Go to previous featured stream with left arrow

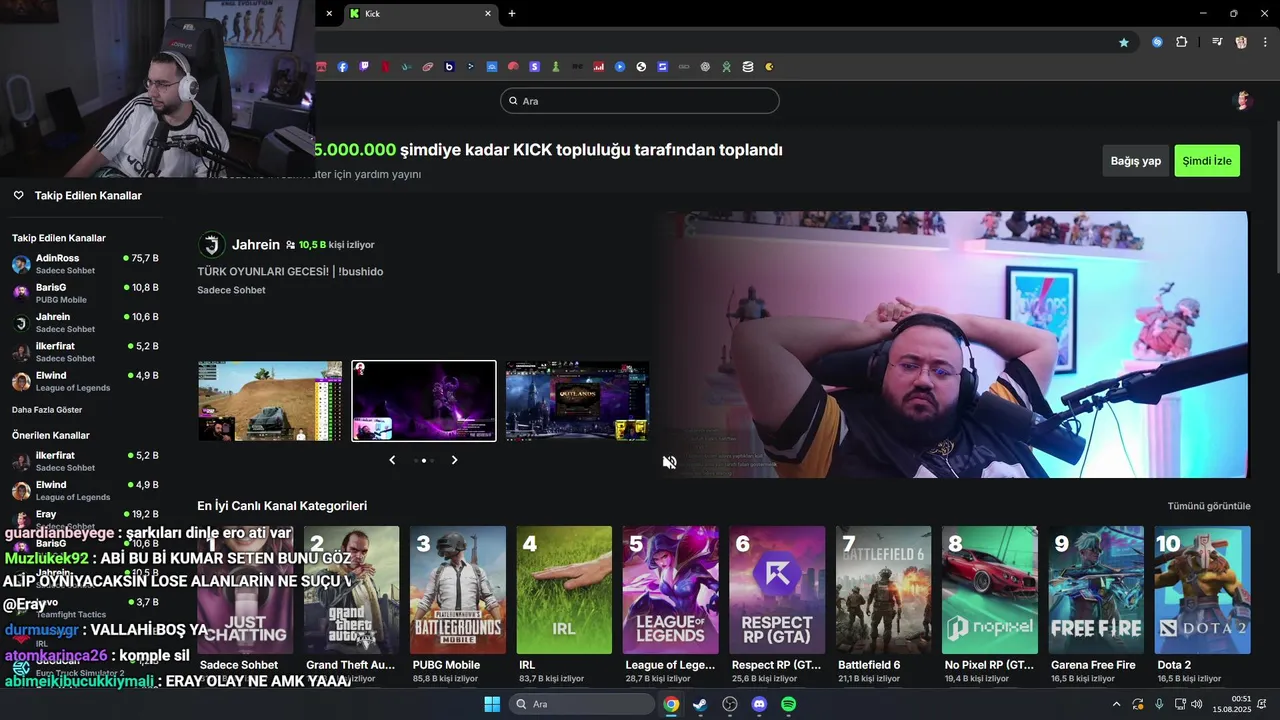(x=392, y=460)
